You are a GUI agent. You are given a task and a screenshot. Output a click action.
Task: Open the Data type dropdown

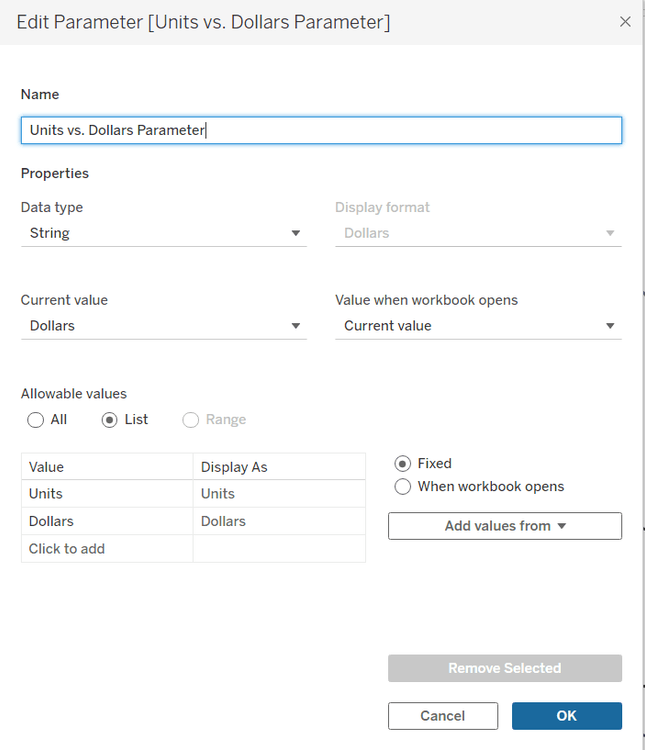[x=164, y=233]
